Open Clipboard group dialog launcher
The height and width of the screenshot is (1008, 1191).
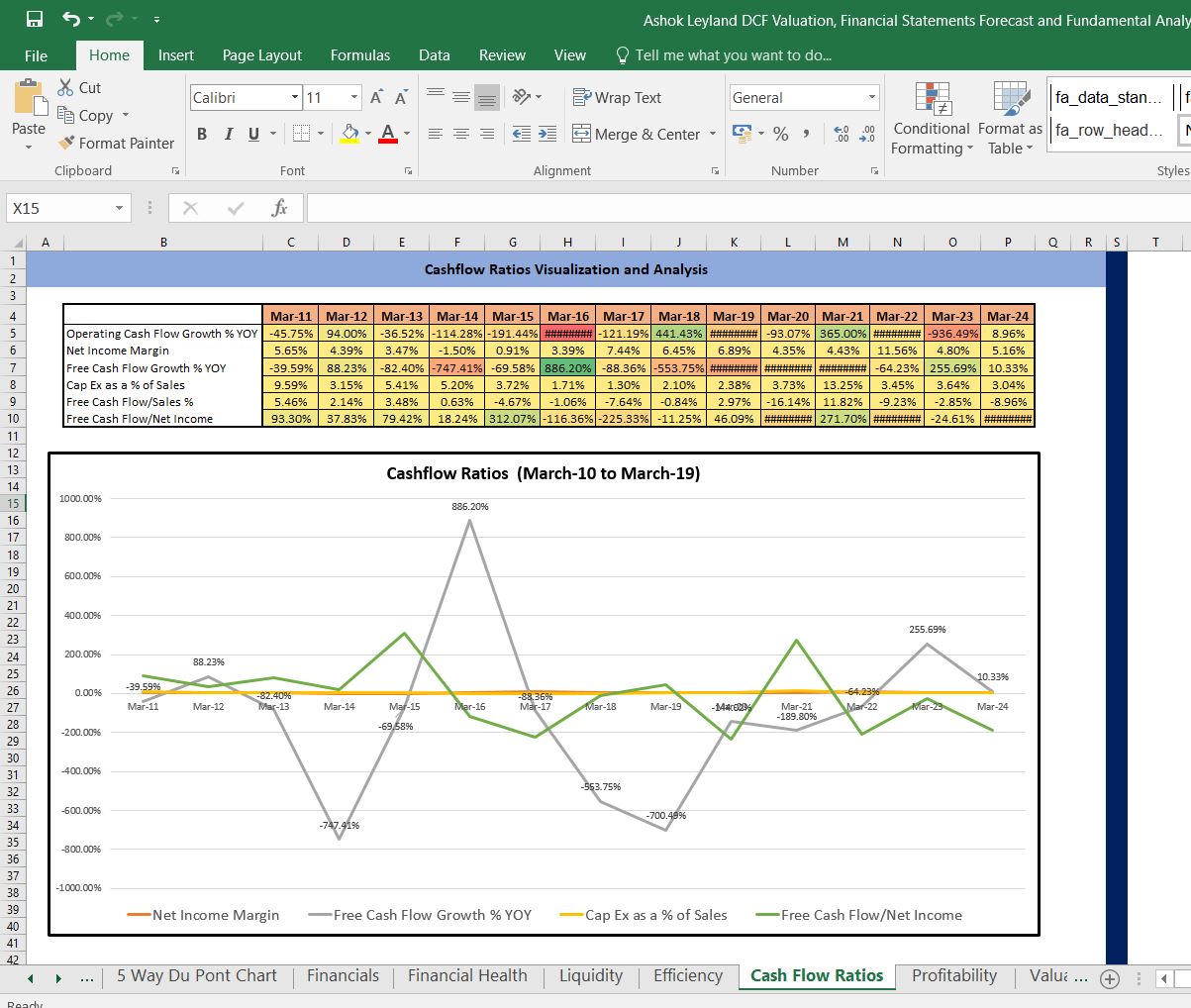click(x=175, y=171)
